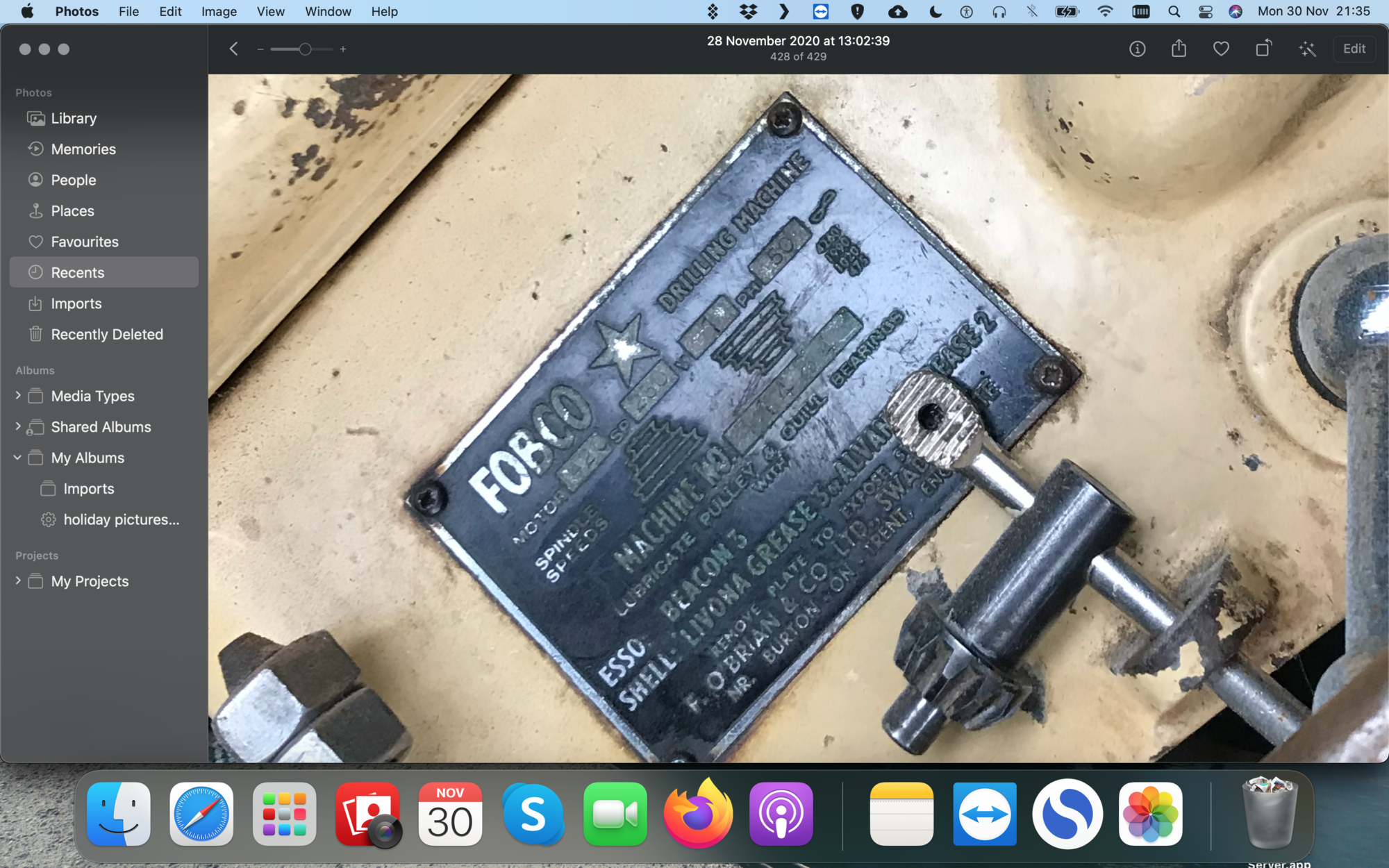Expand My Projects disclosure arrow

[18, 581]
